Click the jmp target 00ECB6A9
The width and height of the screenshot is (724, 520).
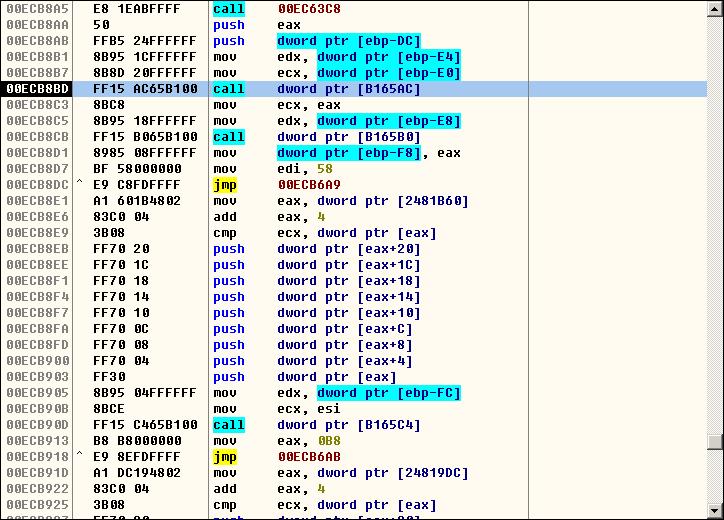[x=309, y=185]
